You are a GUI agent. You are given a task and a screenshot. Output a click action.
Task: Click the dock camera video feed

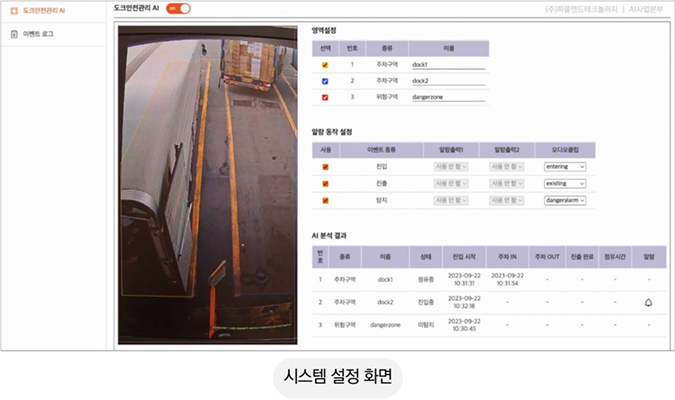(208, 185)
